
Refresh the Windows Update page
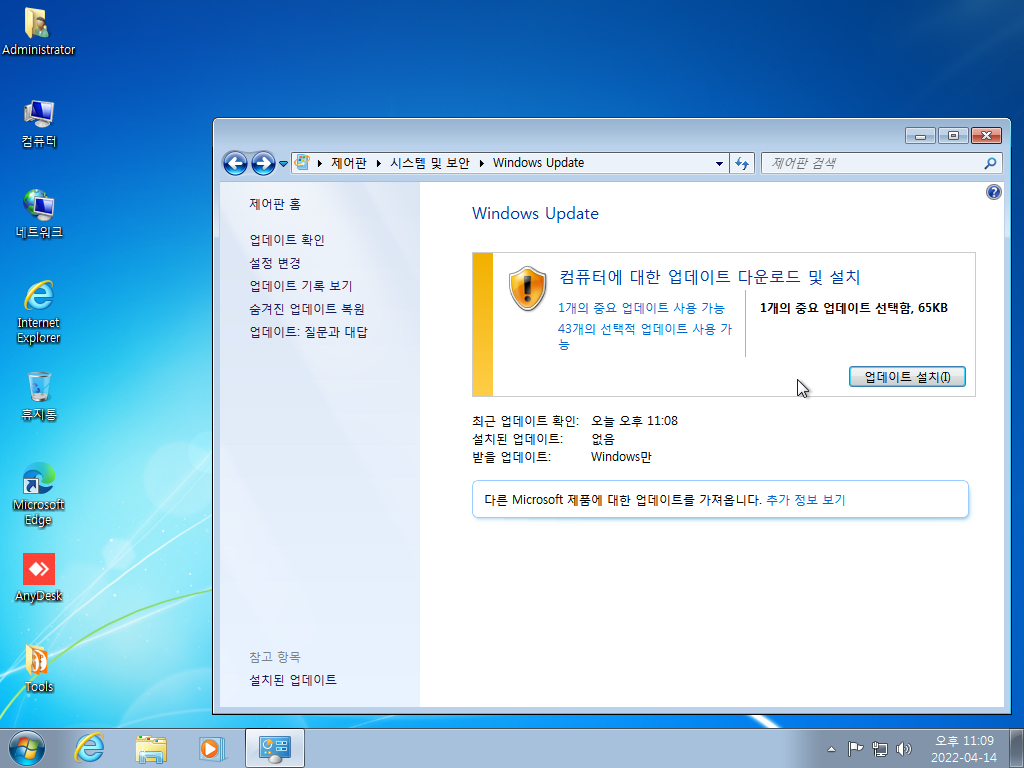pyautogui.click(x=742, y=163)
